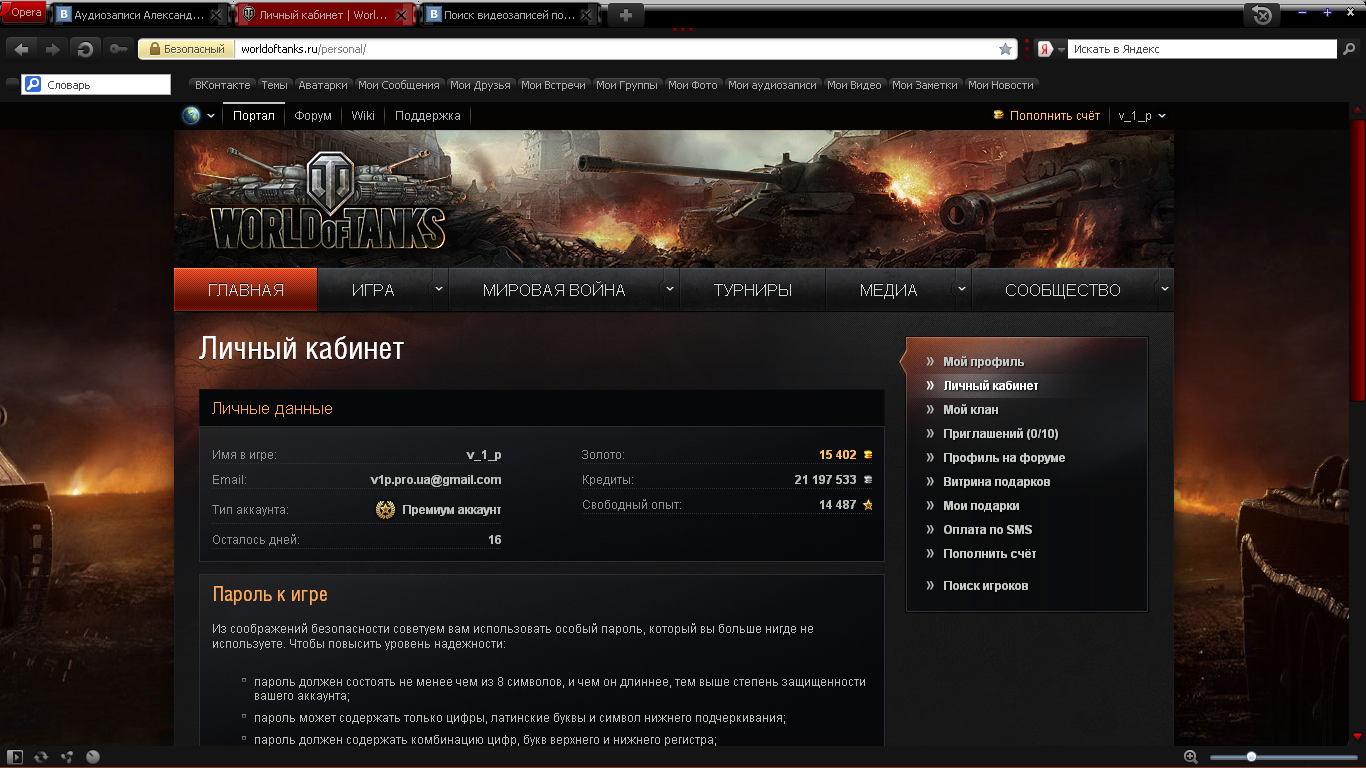Click the ВКонтакте bookmark
Image resolution: width=1366 pixels, height=768 pixels.
click(223, 85)
